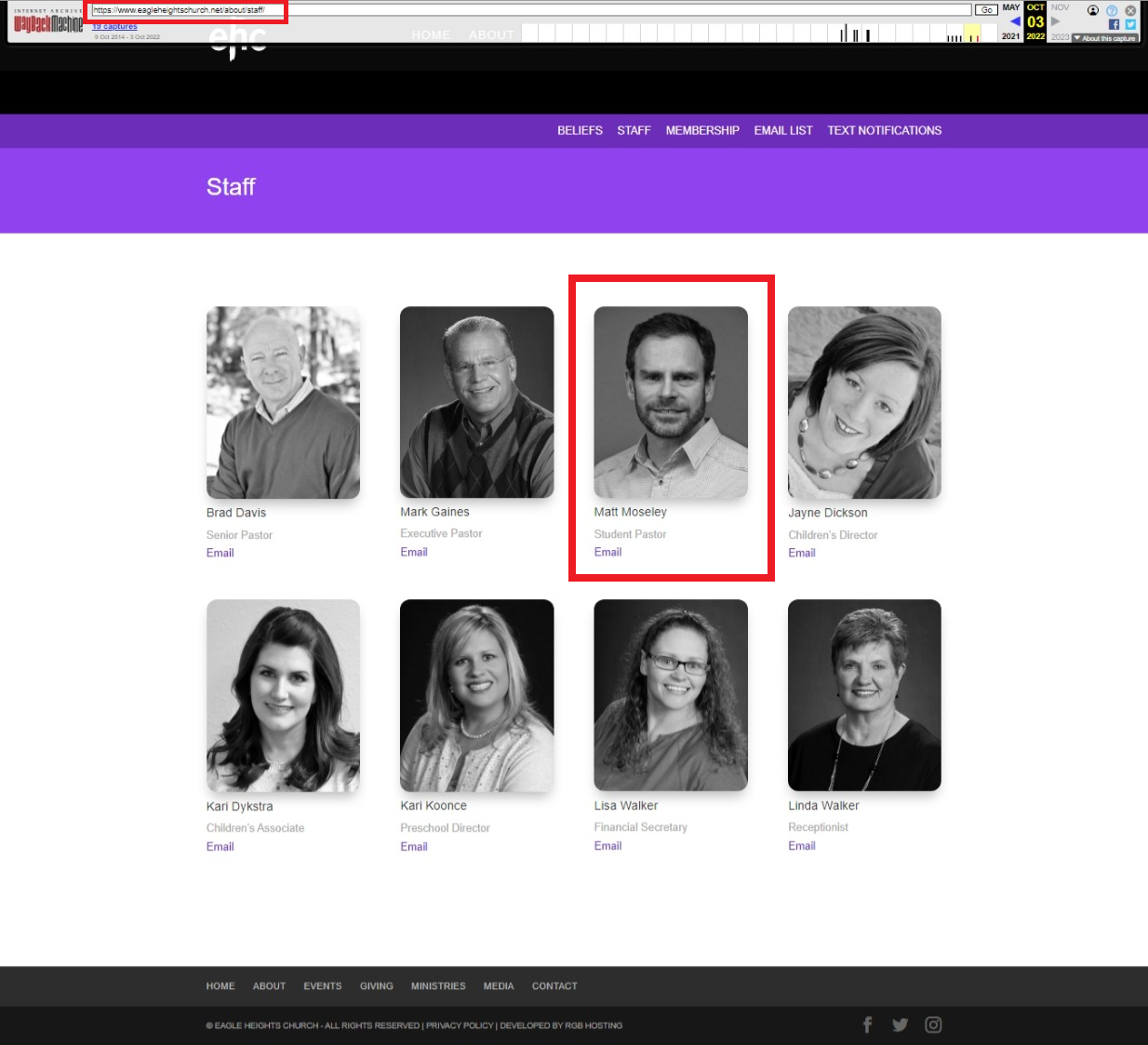Open the TEXT NOTIFICATIONS submenu item
The height and width of the screenshot is (1045, 1148).
(x=885, y=130)
